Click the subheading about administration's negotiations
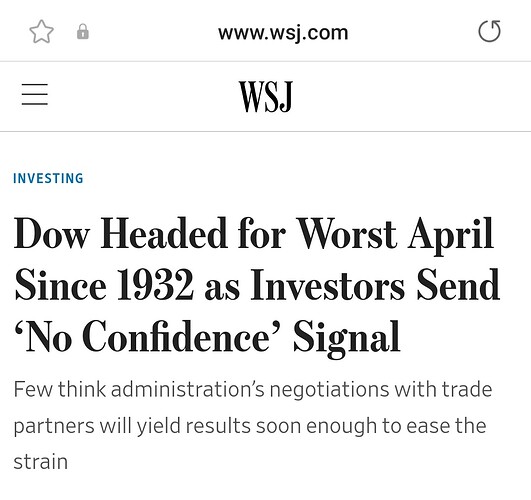The image size is (531, 500). click(x=253, y=425)
